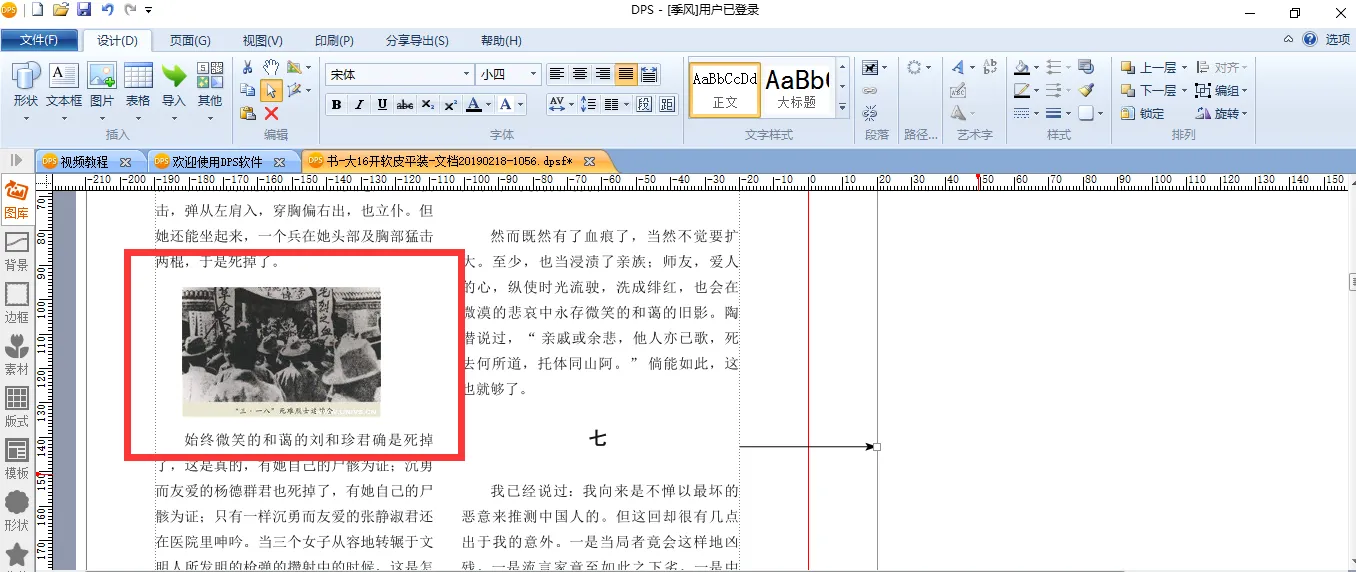Select the hand pan tool
This screenshot has width=1356, height=572.
[271, 67]
